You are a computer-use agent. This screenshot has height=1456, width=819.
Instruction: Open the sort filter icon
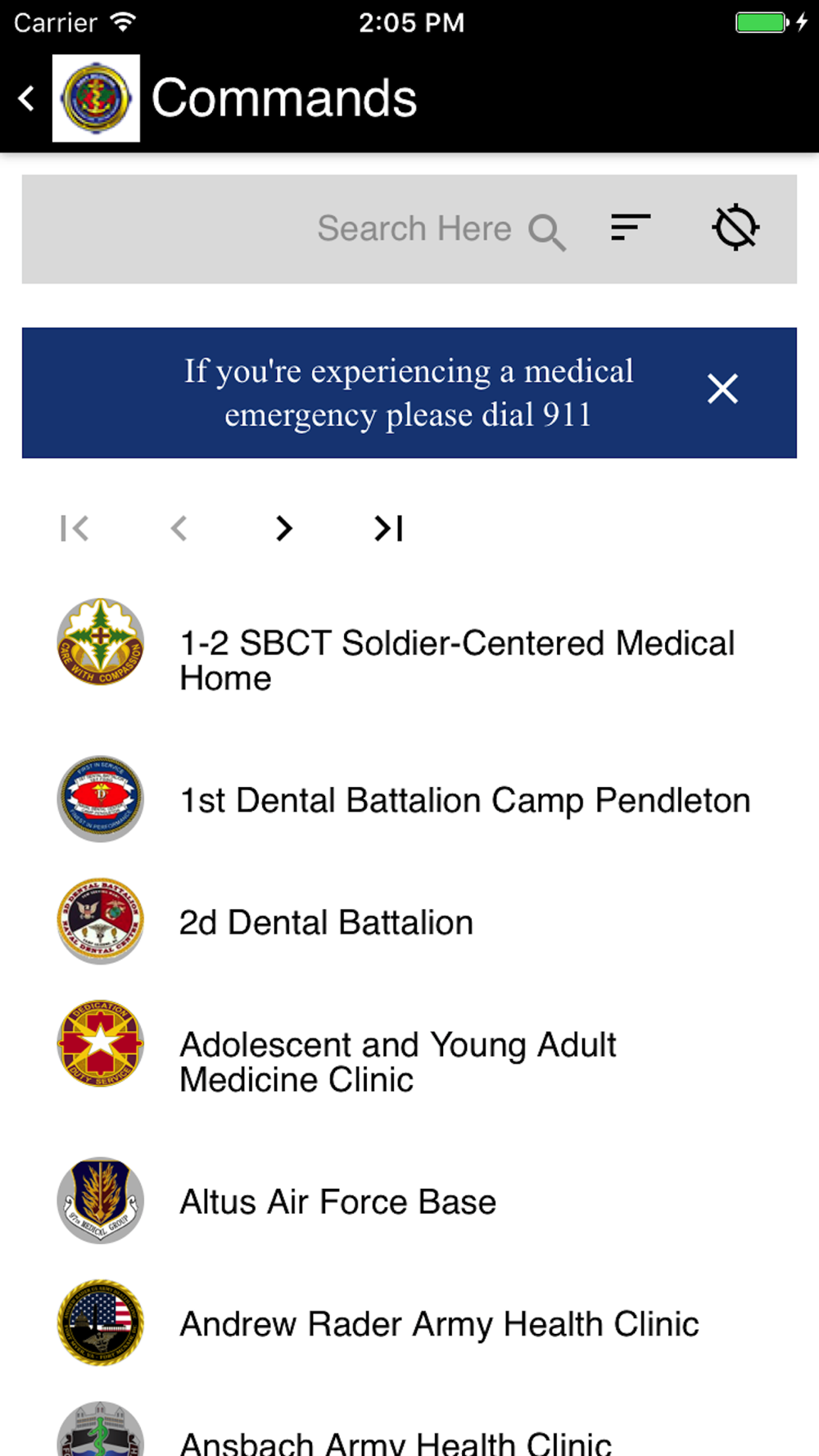tap(631, 228)
